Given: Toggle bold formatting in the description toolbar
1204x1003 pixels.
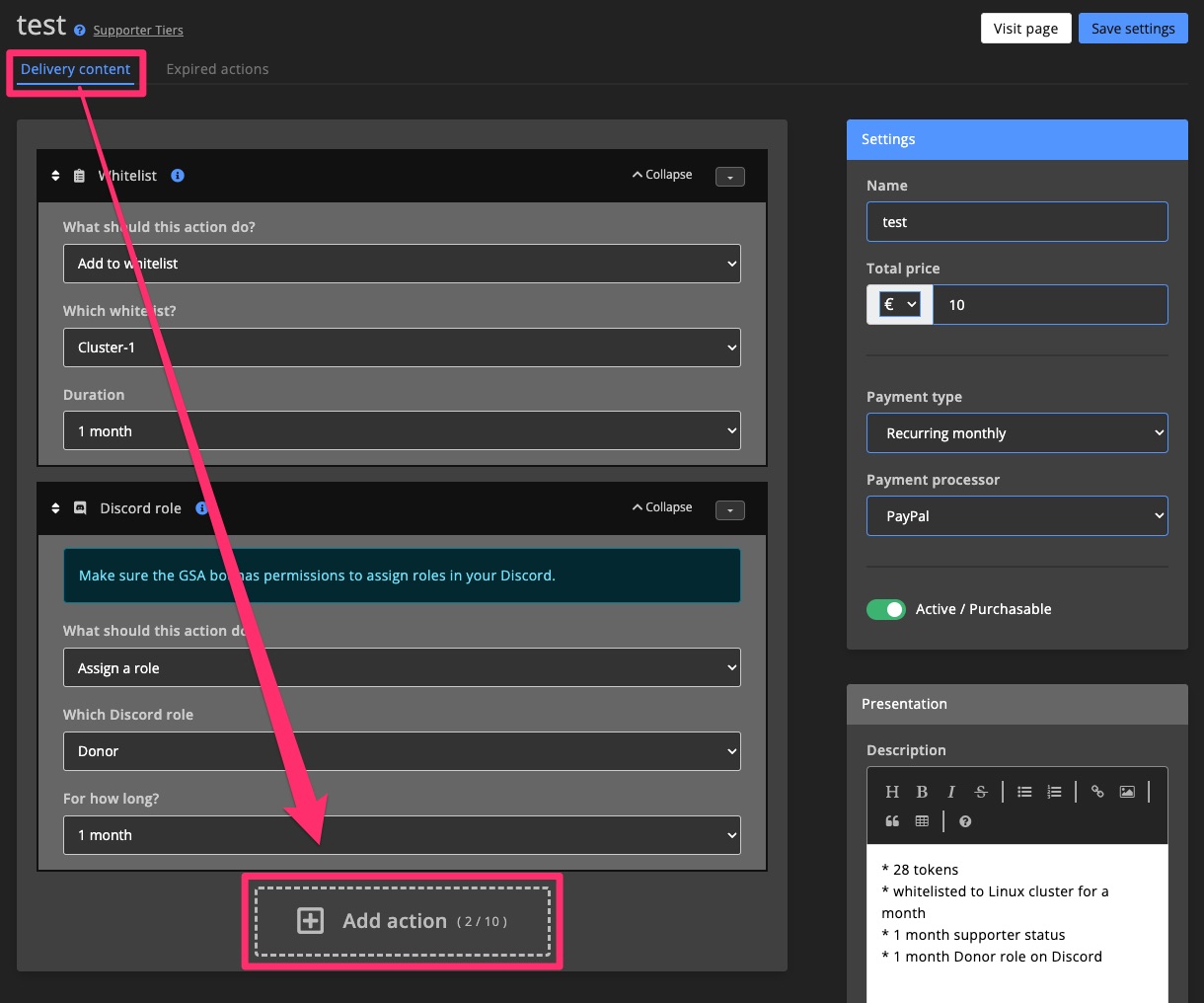Looking at the screenshot, I should (922, 791).
